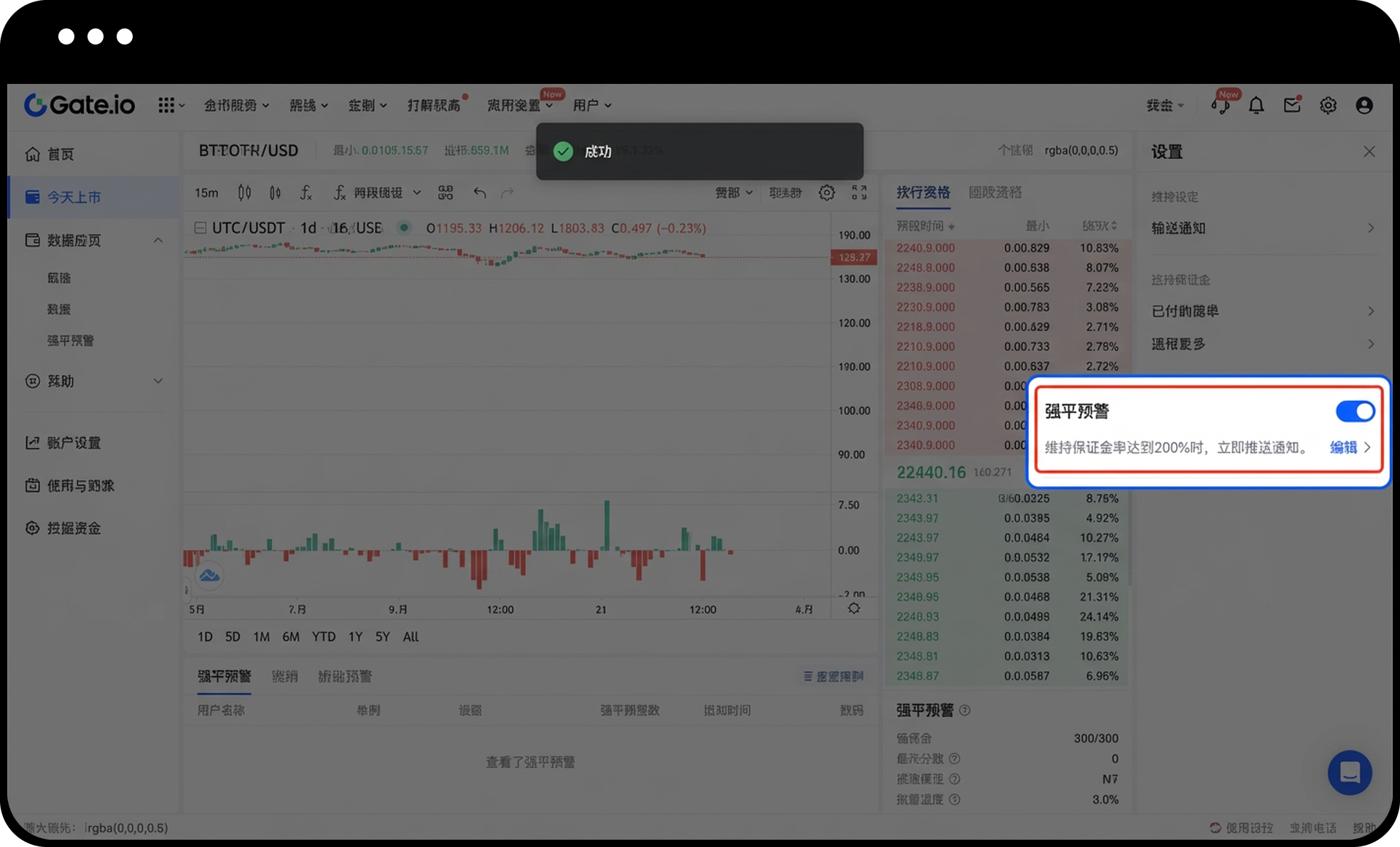
Task: Open the mail envelope icon in header
Action: 1292,106
